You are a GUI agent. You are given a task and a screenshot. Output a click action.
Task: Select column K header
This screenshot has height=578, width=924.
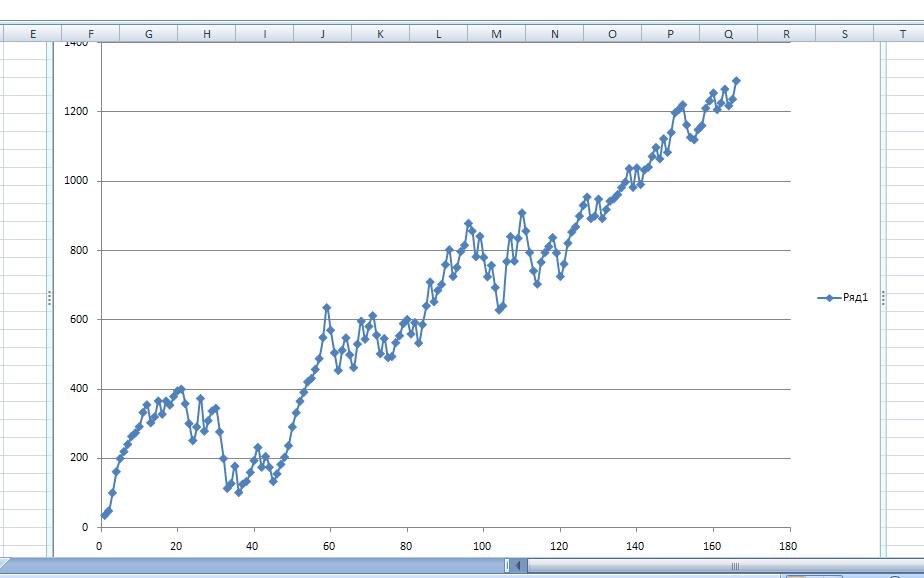coord(381,34)
